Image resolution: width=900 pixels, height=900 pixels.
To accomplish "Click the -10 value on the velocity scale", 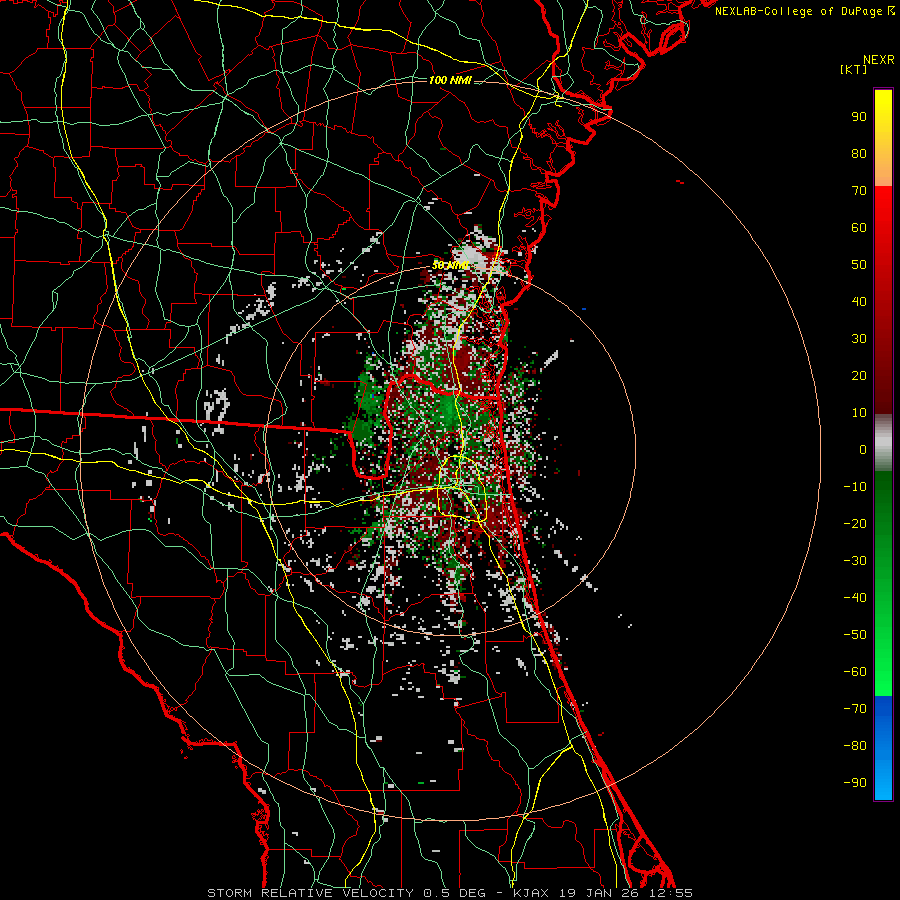I will [x=855, y=487].
